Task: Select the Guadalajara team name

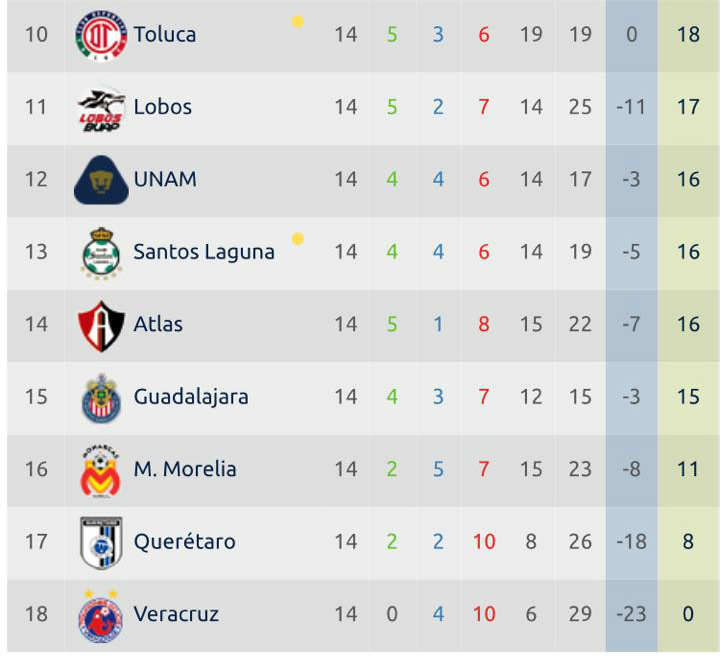Action: (191, 397)
